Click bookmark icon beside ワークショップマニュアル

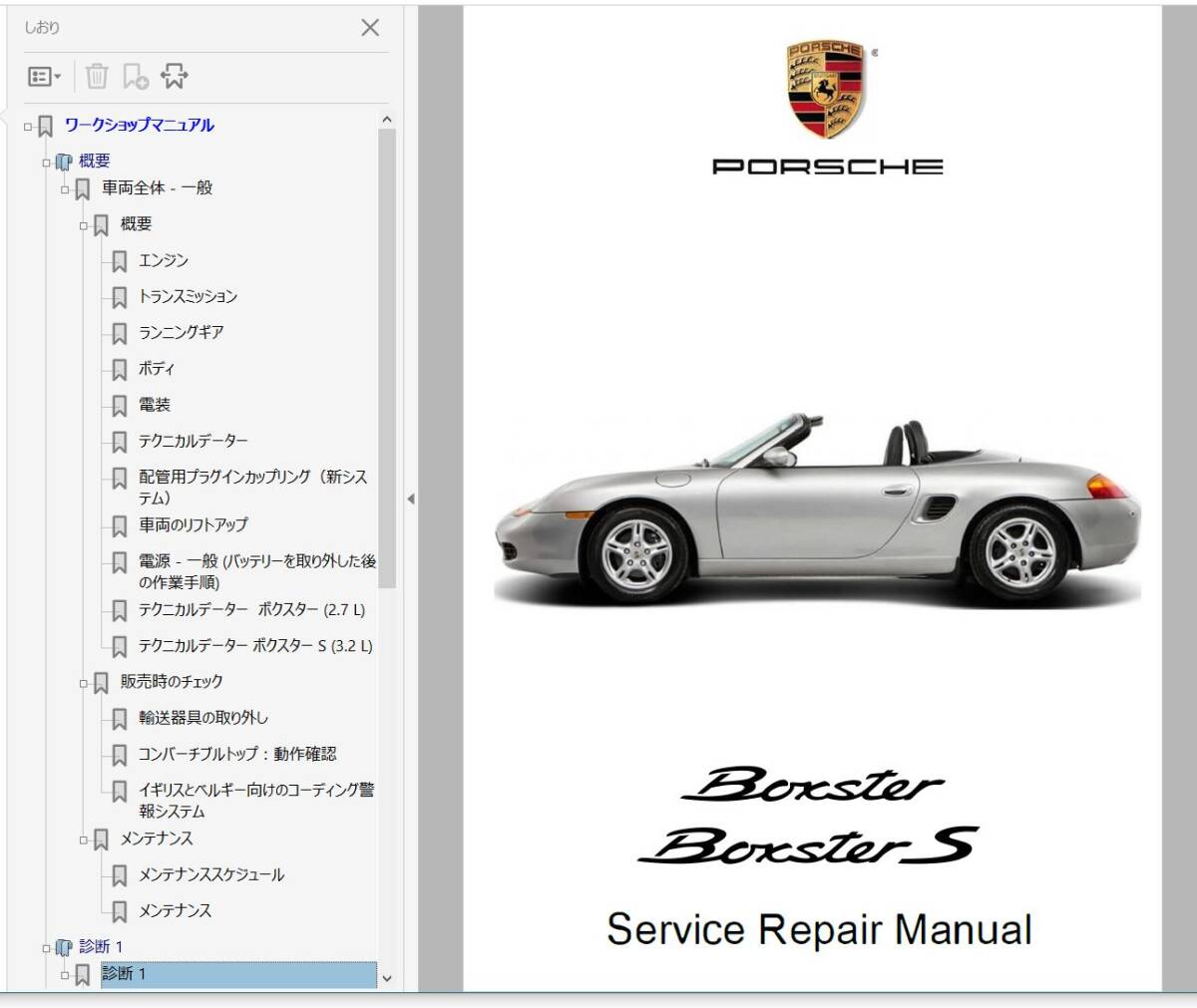[45, 127]
